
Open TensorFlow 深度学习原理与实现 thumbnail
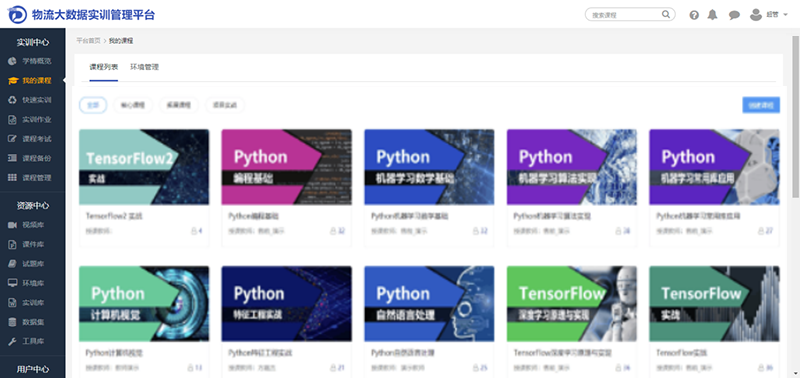point(571,304)
